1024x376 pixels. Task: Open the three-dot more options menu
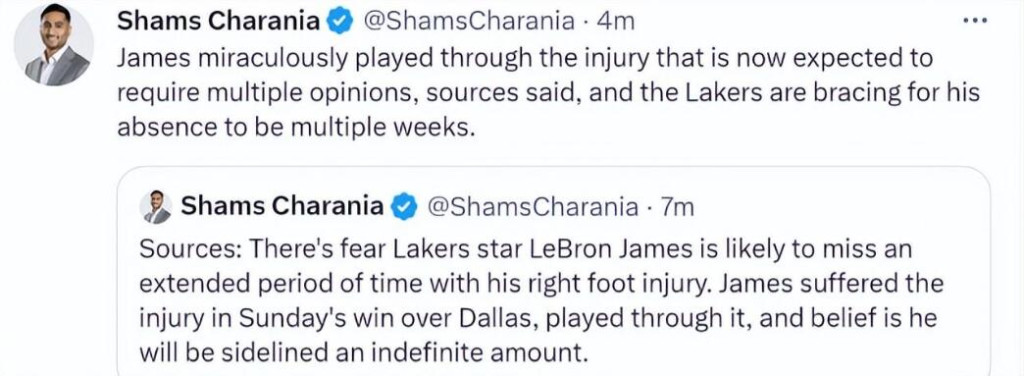pos(975,20)
